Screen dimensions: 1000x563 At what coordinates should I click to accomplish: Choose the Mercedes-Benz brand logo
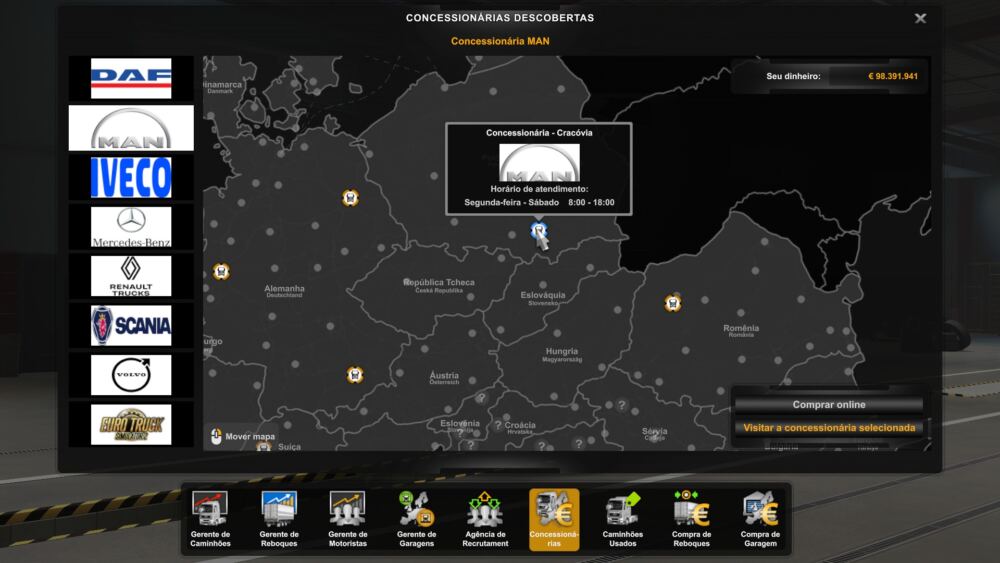click(131, 227)
